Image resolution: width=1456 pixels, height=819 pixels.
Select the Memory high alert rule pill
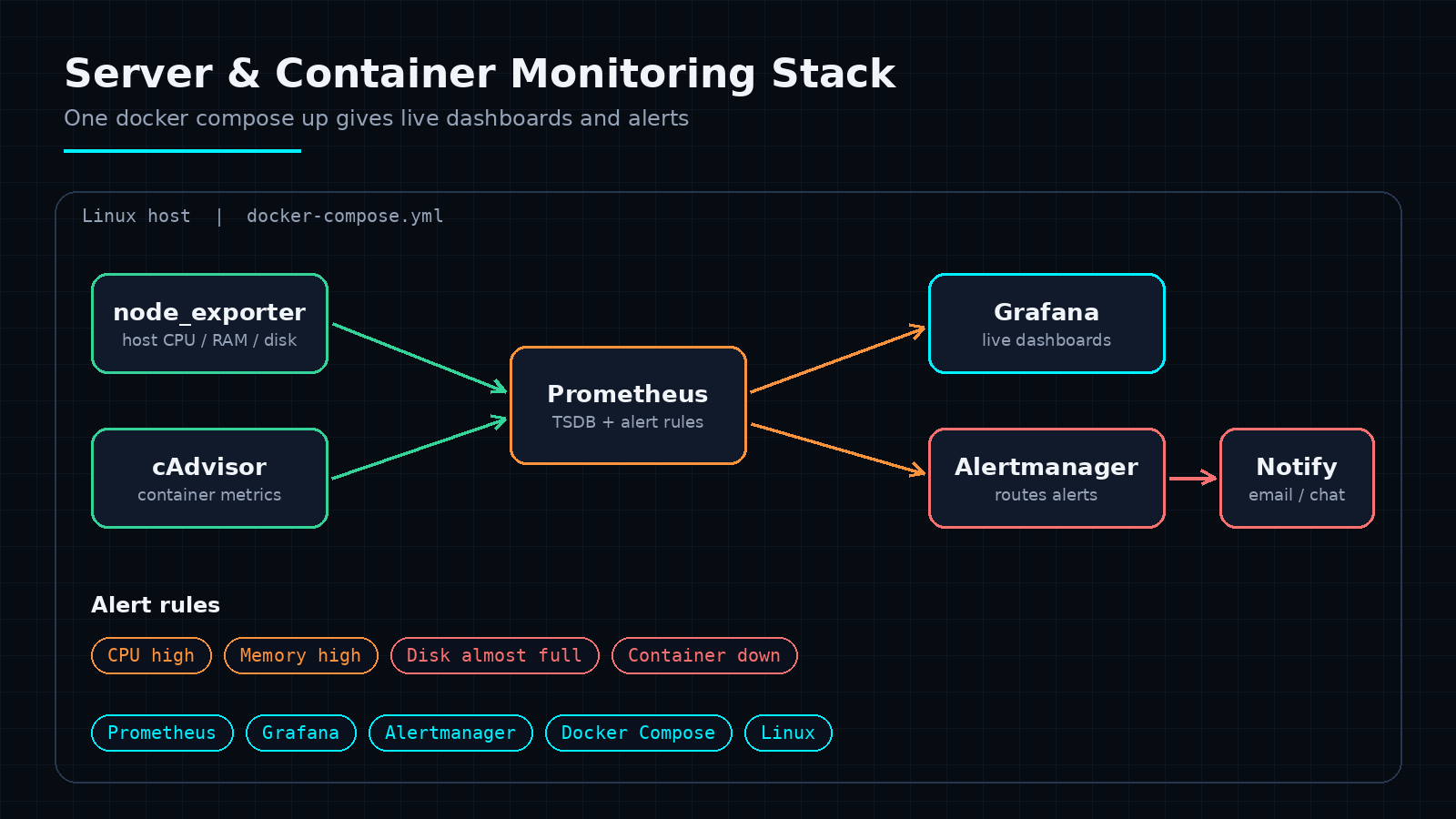[300, 655]
